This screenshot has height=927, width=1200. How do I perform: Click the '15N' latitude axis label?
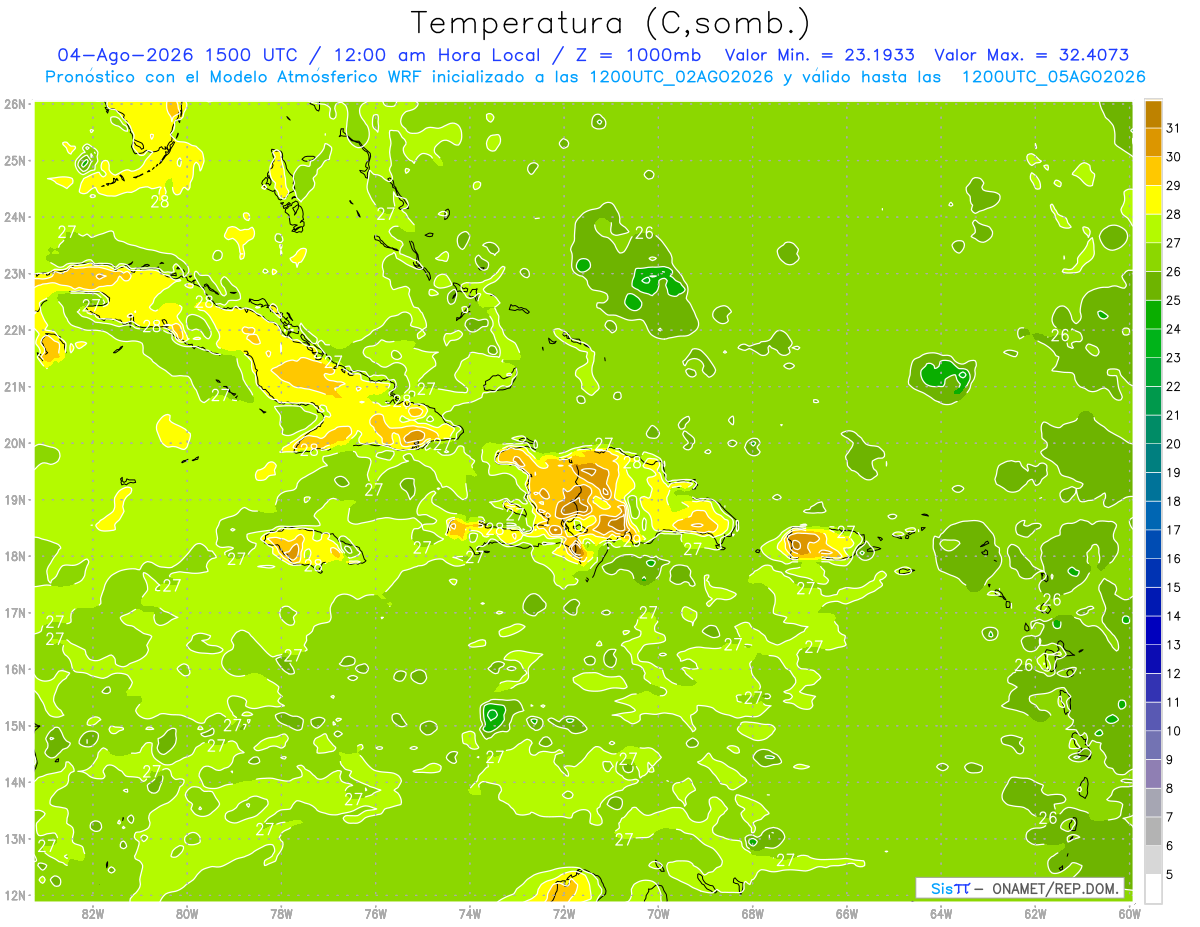[15, 726]
